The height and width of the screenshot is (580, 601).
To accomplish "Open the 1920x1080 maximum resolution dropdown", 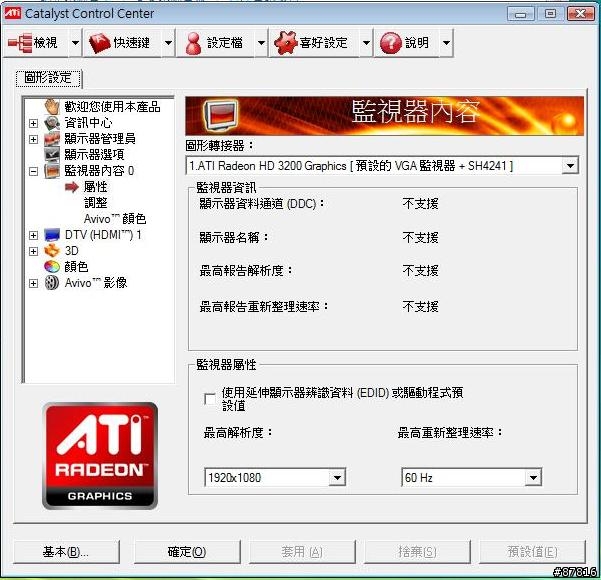I will coord(337,478).
